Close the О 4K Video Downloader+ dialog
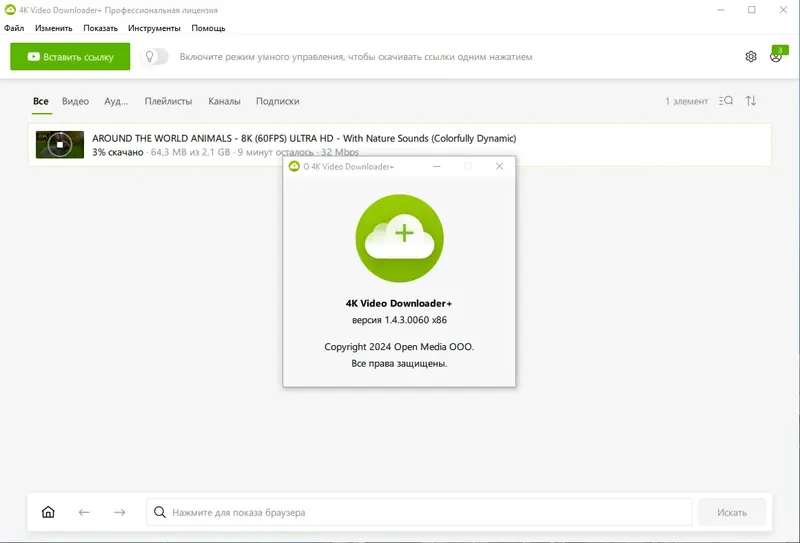The image size is (800, 543). pyautogui.click(x=499, y=166)
